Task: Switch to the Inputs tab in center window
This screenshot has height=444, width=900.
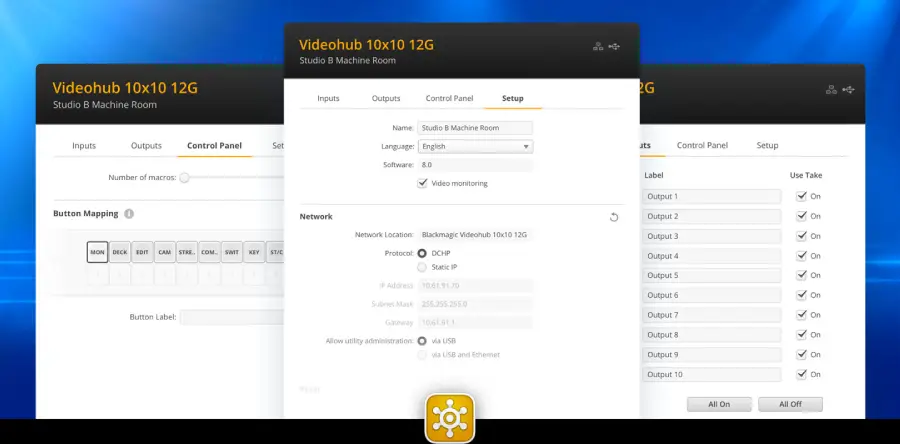Action: 328,98
